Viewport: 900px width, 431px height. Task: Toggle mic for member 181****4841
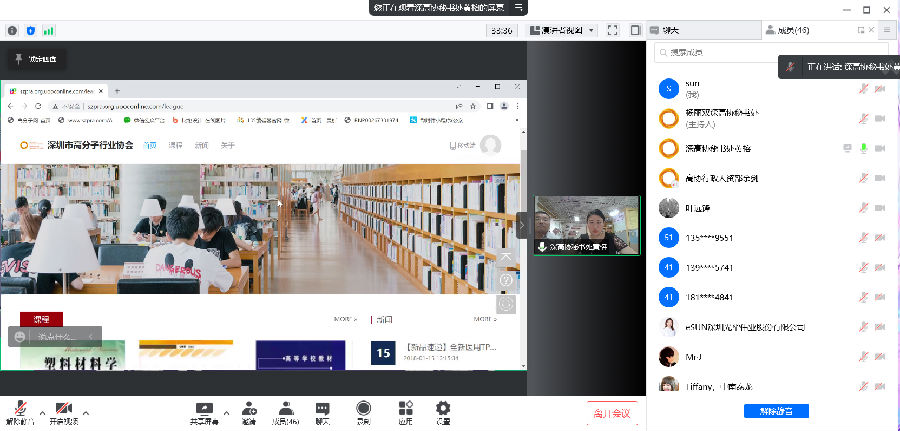[863, 297]
